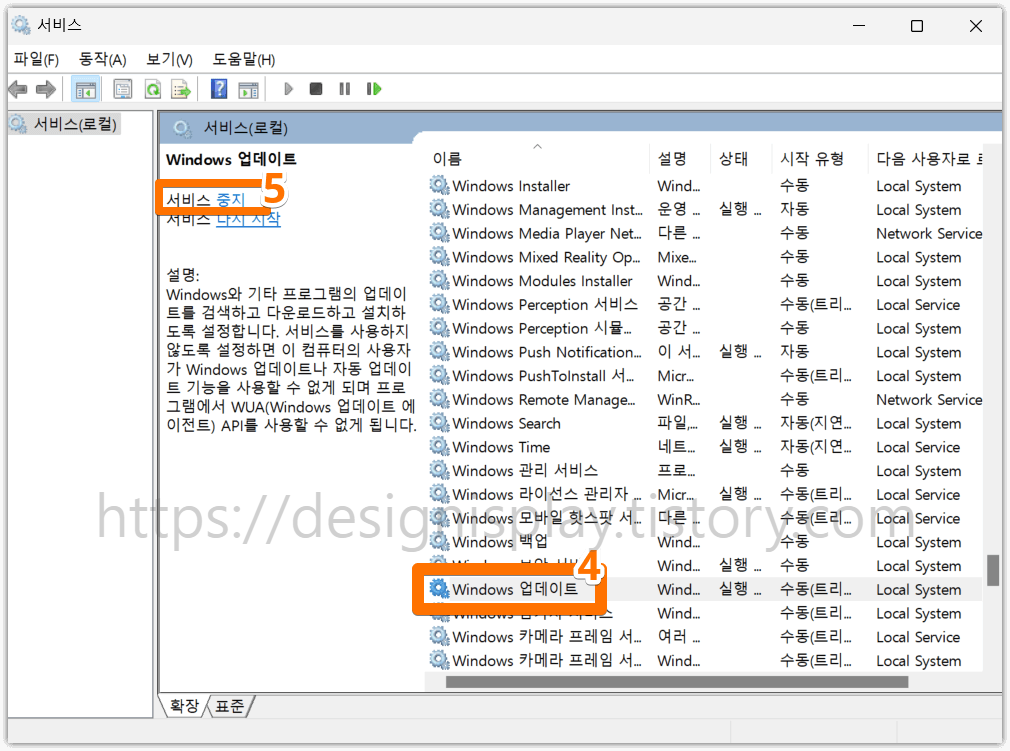Click the 자동(지연... start type for Windows Search
The height and width of the screenshot is (751, 1010).
pos(815,423)
